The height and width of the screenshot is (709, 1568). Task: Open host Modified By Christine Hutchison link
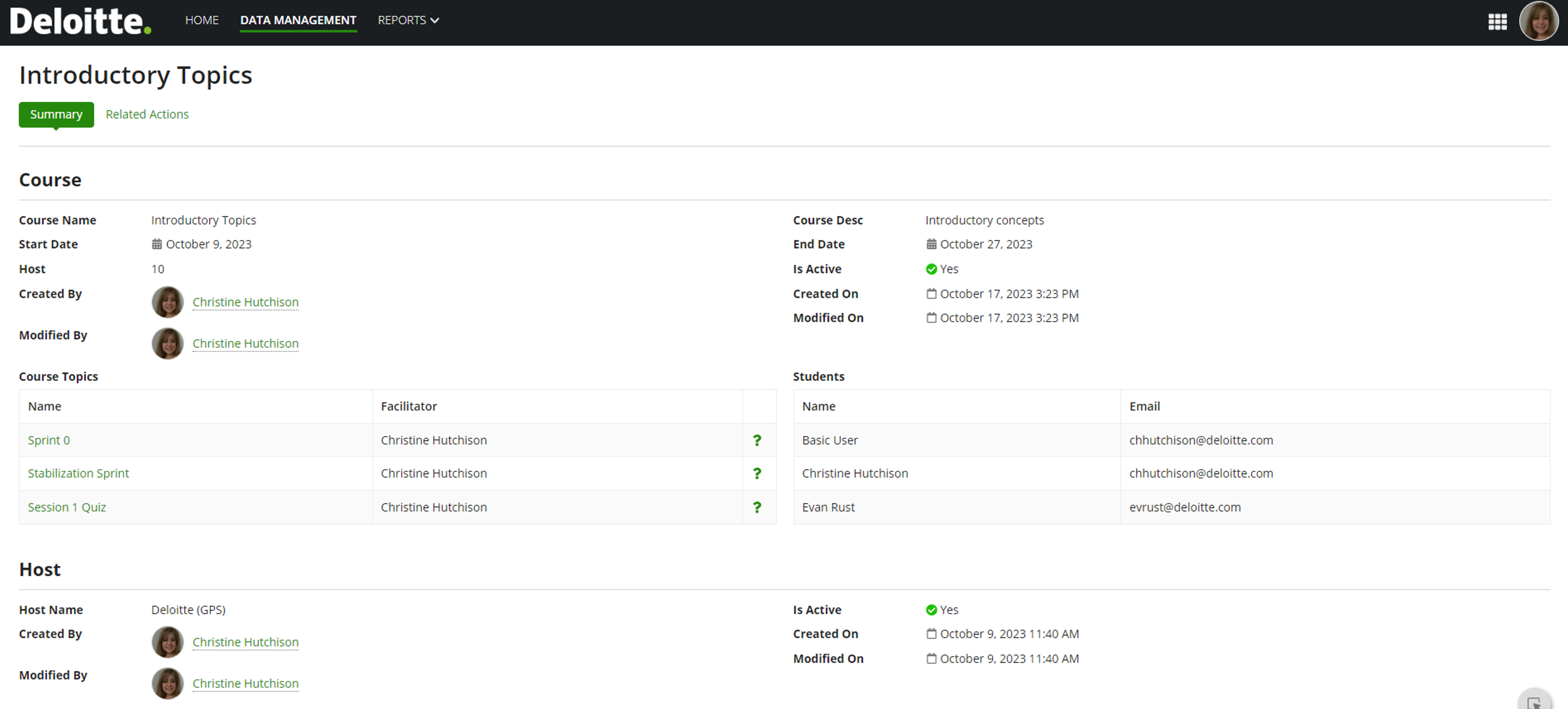coord(245,683)
